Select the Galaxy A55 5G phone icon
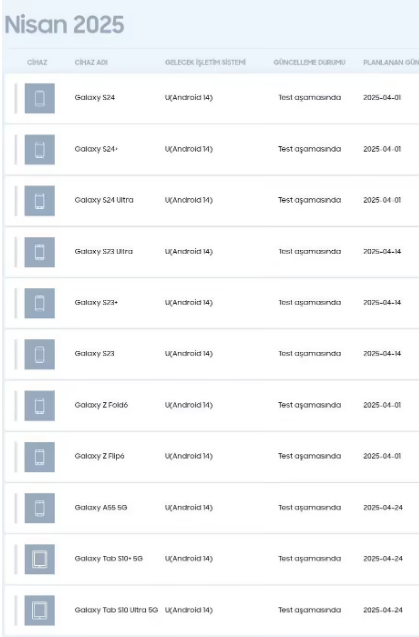Viewport: 419px width, 637px height. (x=39, y=508)
